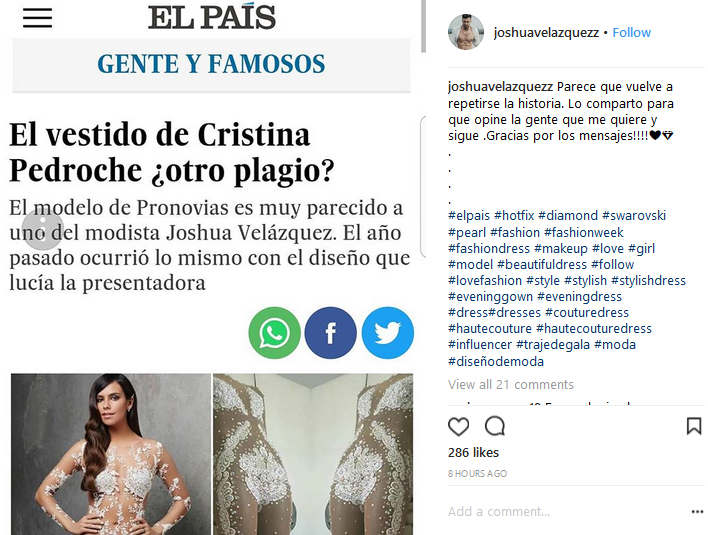Follow joshuavelazquezz
Screen dimensions: 708x535
[631, 33]
